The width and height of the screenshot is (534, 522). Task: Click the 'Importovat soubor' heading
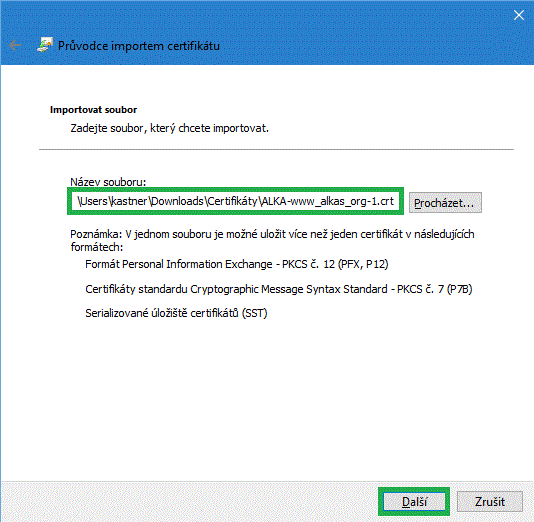point(93,110)
